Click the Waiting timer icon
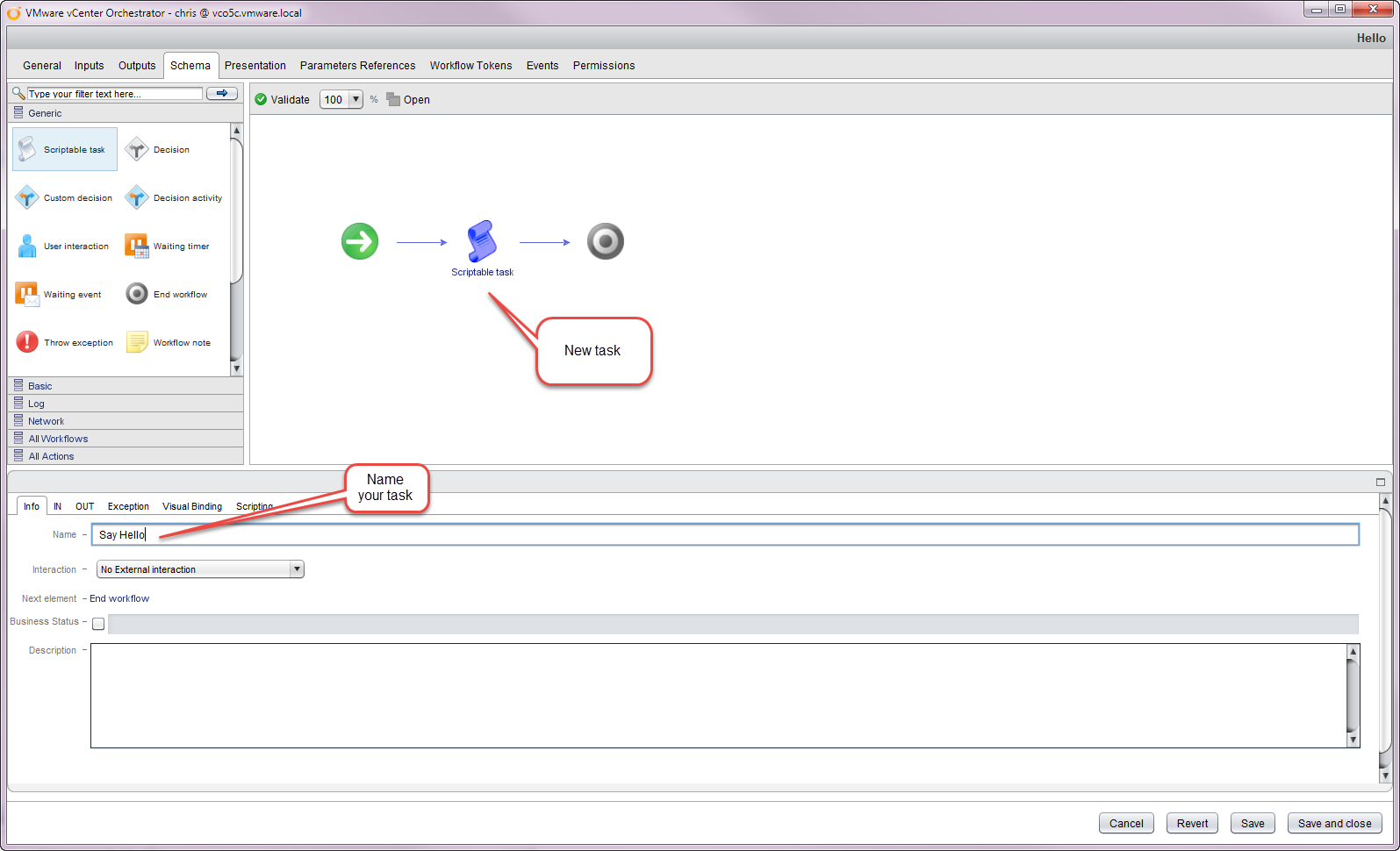Screen dimensions: 1400x851 [x=137, y=246]
